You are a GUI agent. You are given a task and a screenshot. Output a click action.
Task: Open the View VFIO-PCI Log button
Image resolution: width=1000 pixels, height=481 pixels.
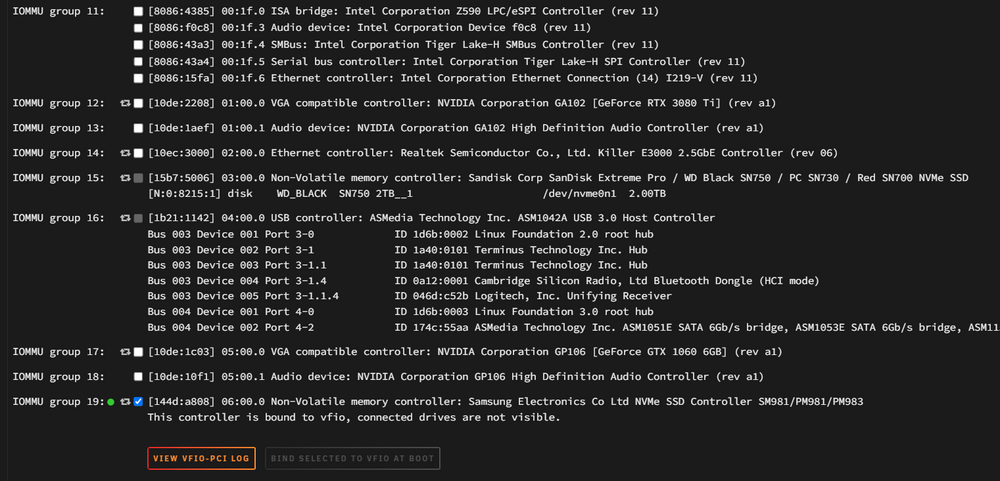click(202, 459)
